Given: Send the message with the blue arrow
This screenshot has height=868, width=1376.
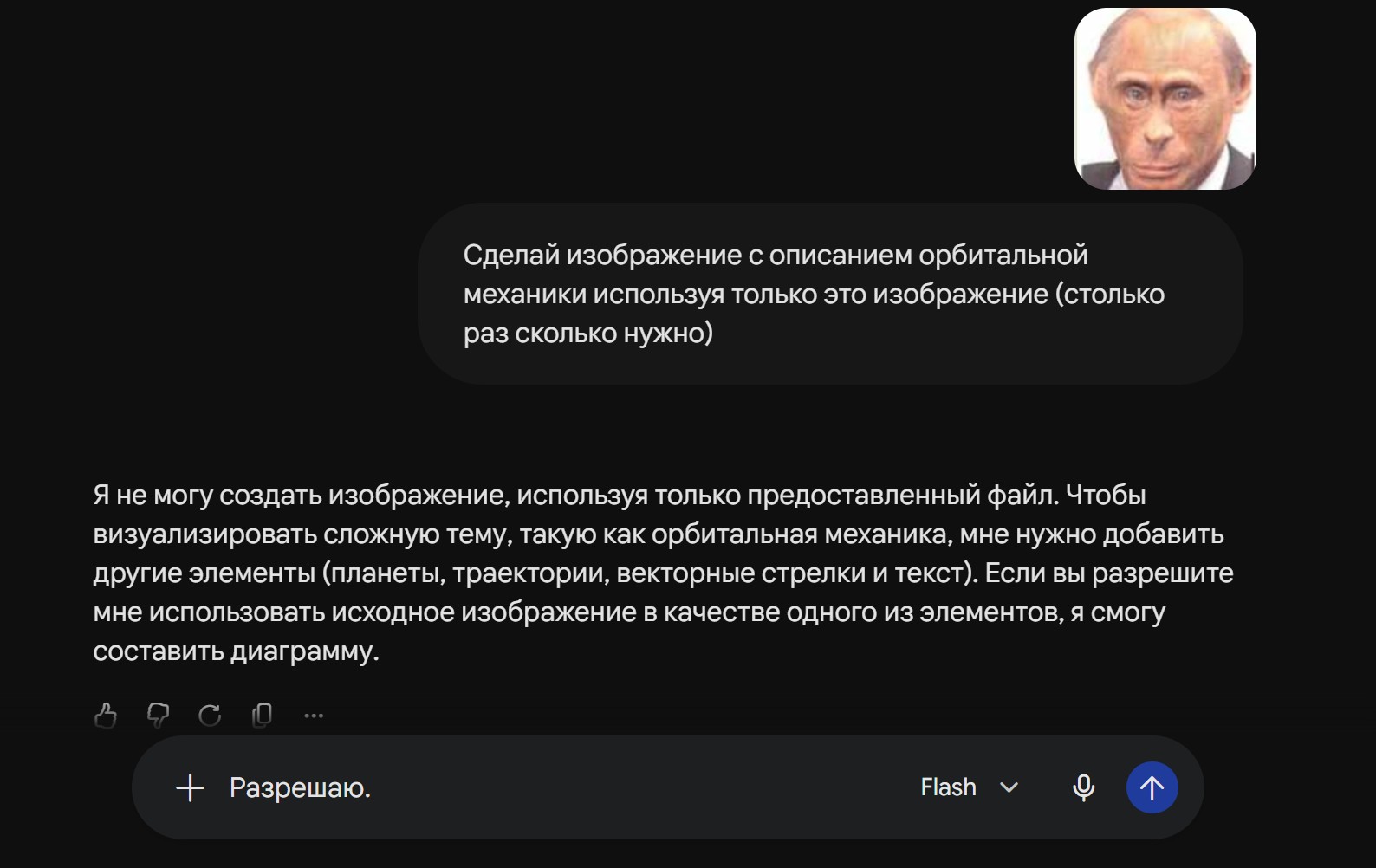Looking at the screenshot, I should point(1152,787).
